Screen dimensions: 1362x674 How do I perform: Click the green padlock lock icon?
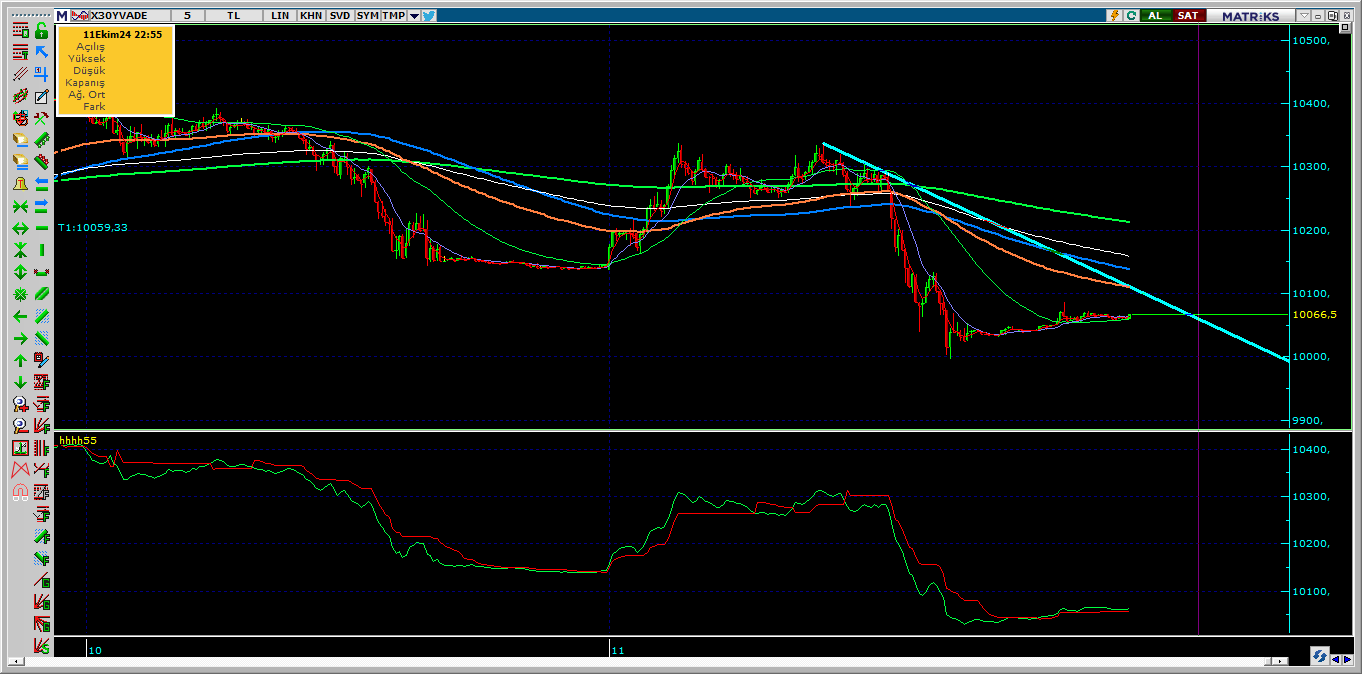coord(41,31)
